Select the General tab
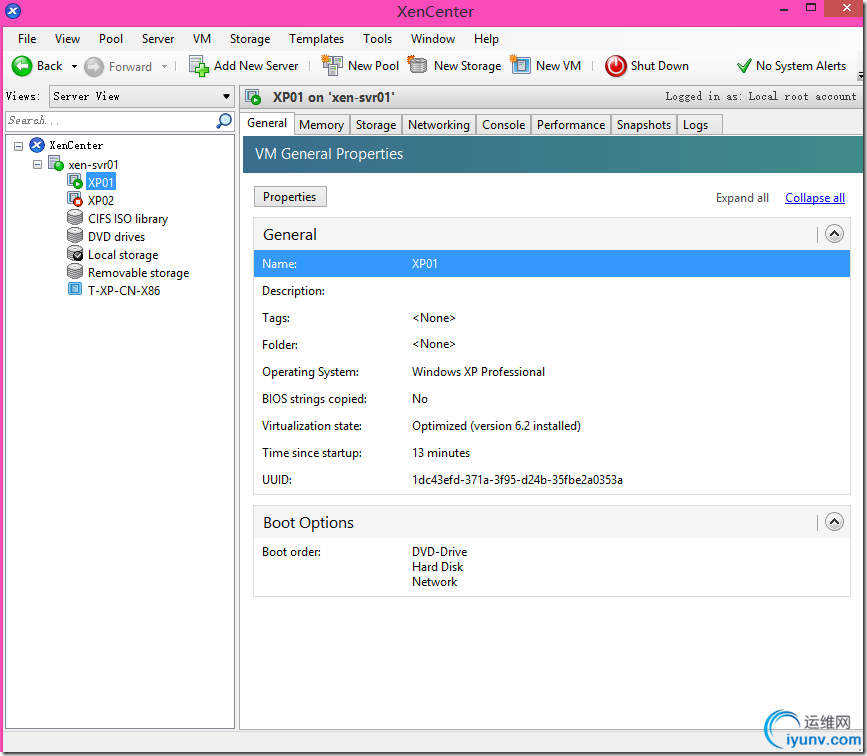 (267, 123)
